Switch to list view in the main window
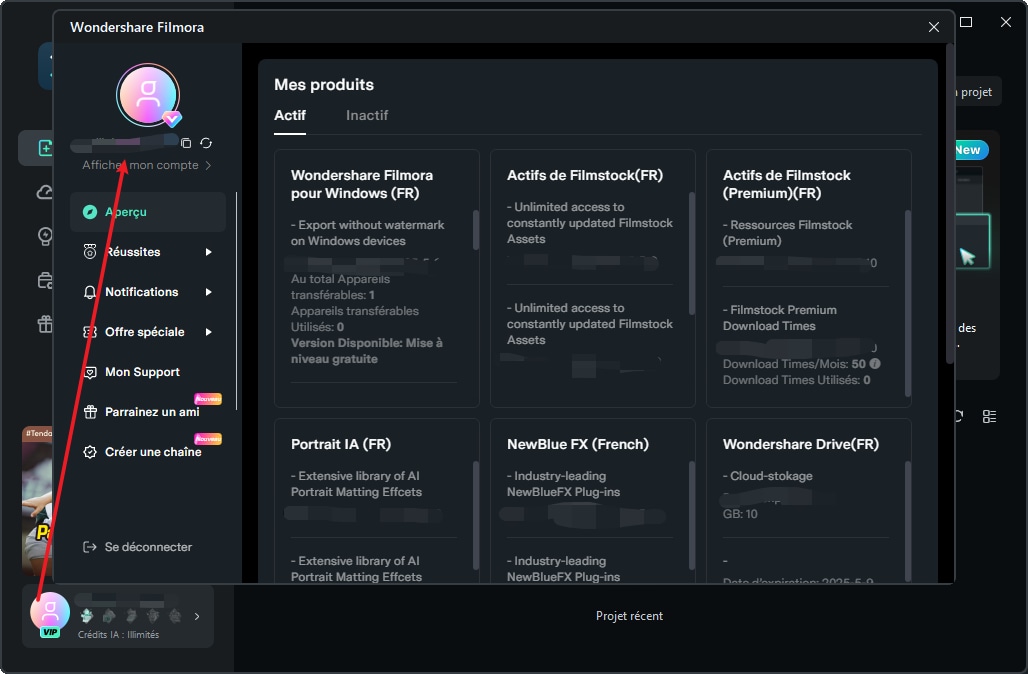1028x674 pixels. click(x=989, y=416)
